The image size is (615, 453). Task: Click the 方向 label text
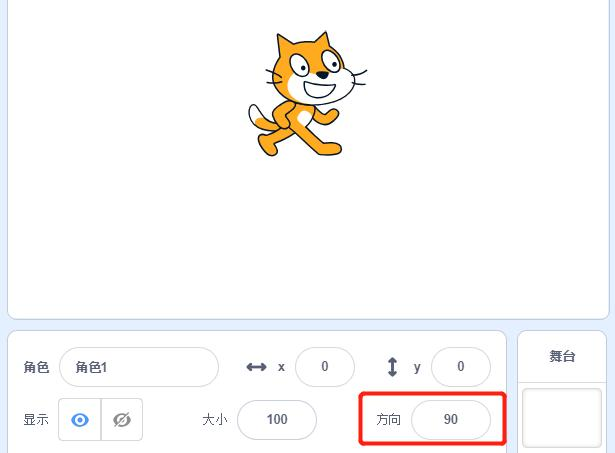pyautogui.click(x=388, y=420)
